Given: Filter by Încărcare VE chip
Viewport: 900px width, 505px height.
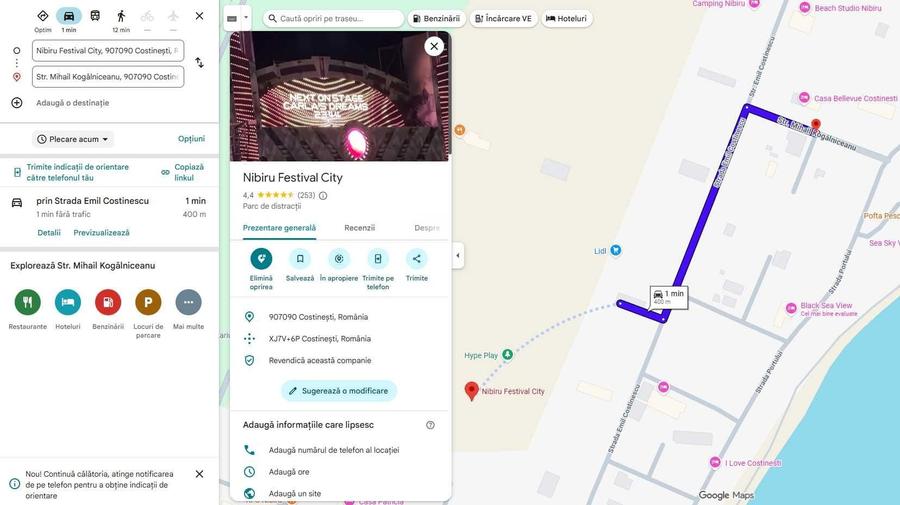Looking at the screenshot, I should [503, 18].
